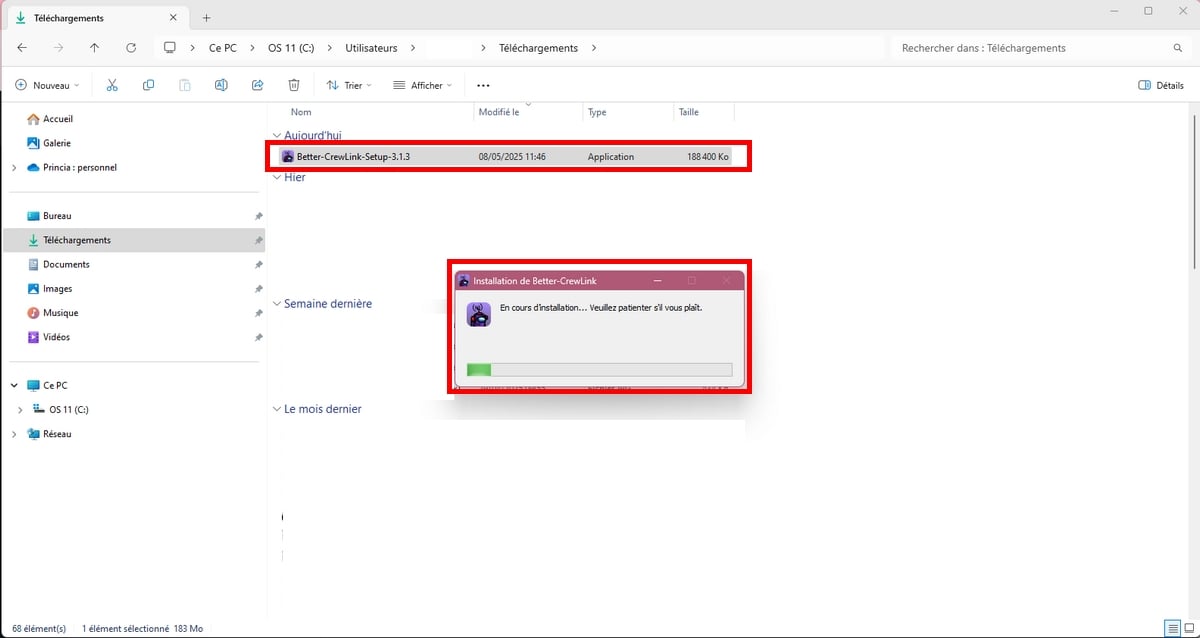
Task: Go up one folder level
Action: tap(94, 48)
